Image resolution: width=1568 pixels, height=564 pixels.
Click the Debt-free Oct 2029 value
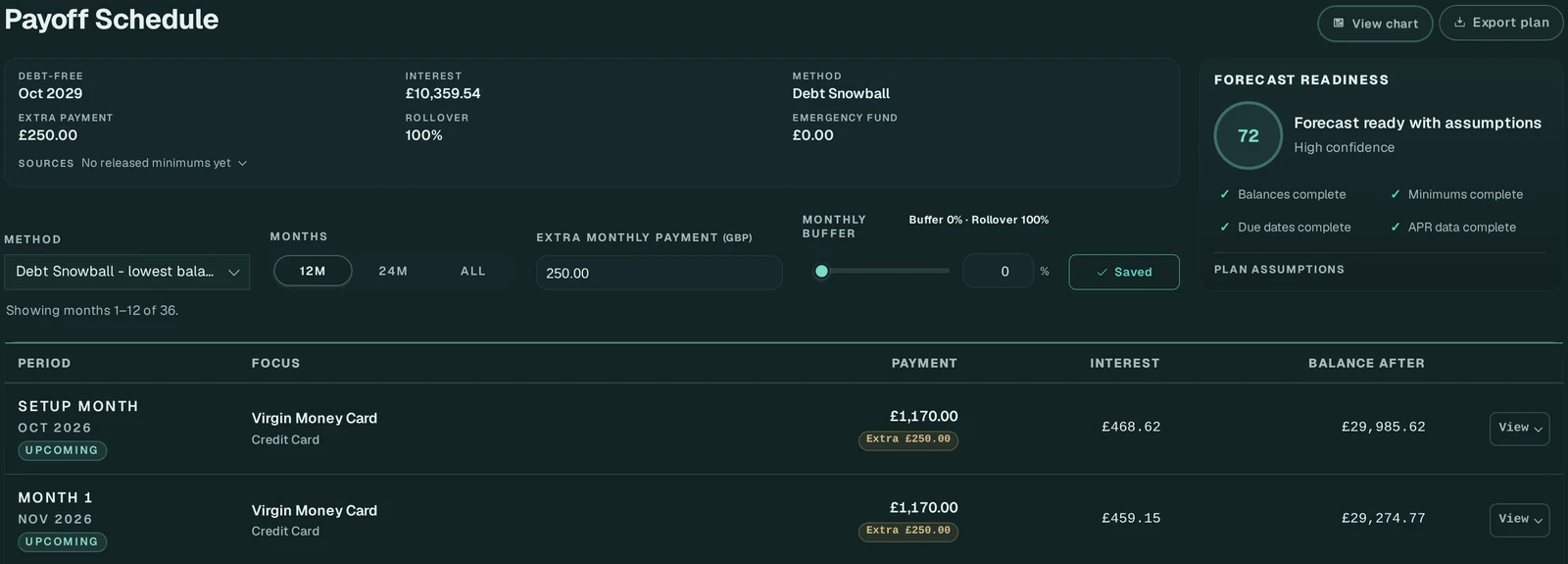pos(50,93)
